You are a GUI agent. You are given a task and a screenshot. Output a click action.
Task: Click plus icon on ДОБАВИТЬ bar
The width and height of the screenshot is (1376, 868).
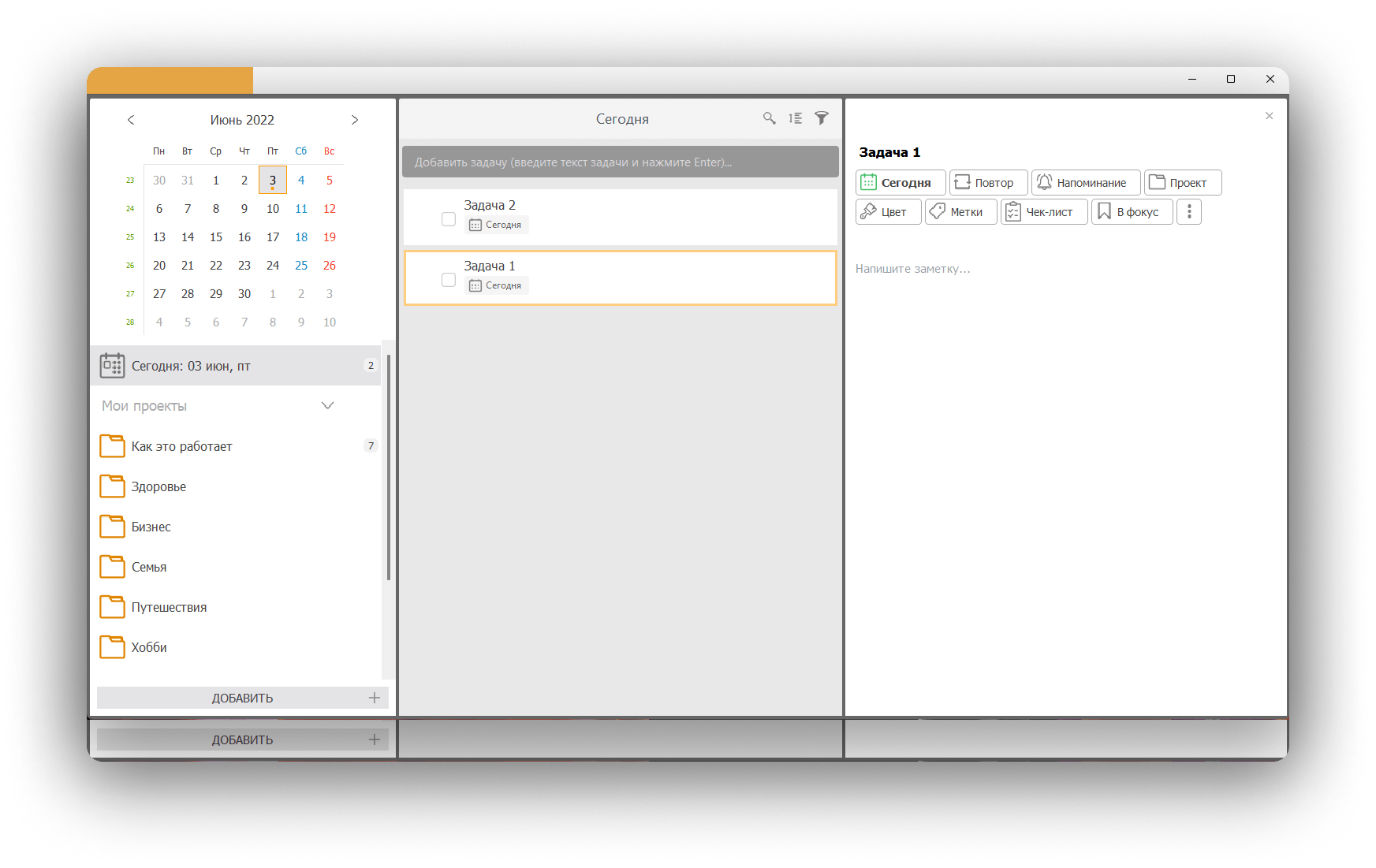click(x=375, y=698)
